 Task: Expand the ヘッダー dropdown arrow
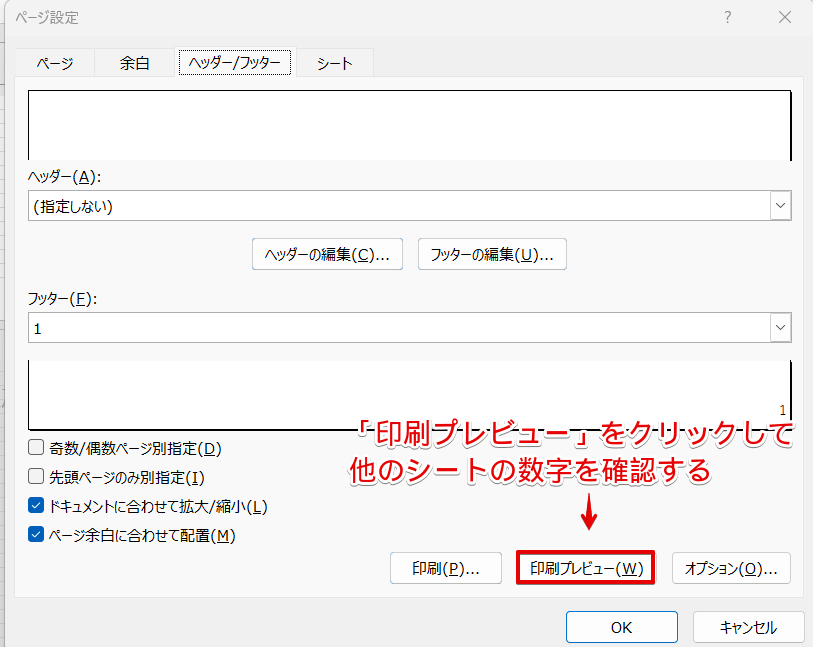780,205
